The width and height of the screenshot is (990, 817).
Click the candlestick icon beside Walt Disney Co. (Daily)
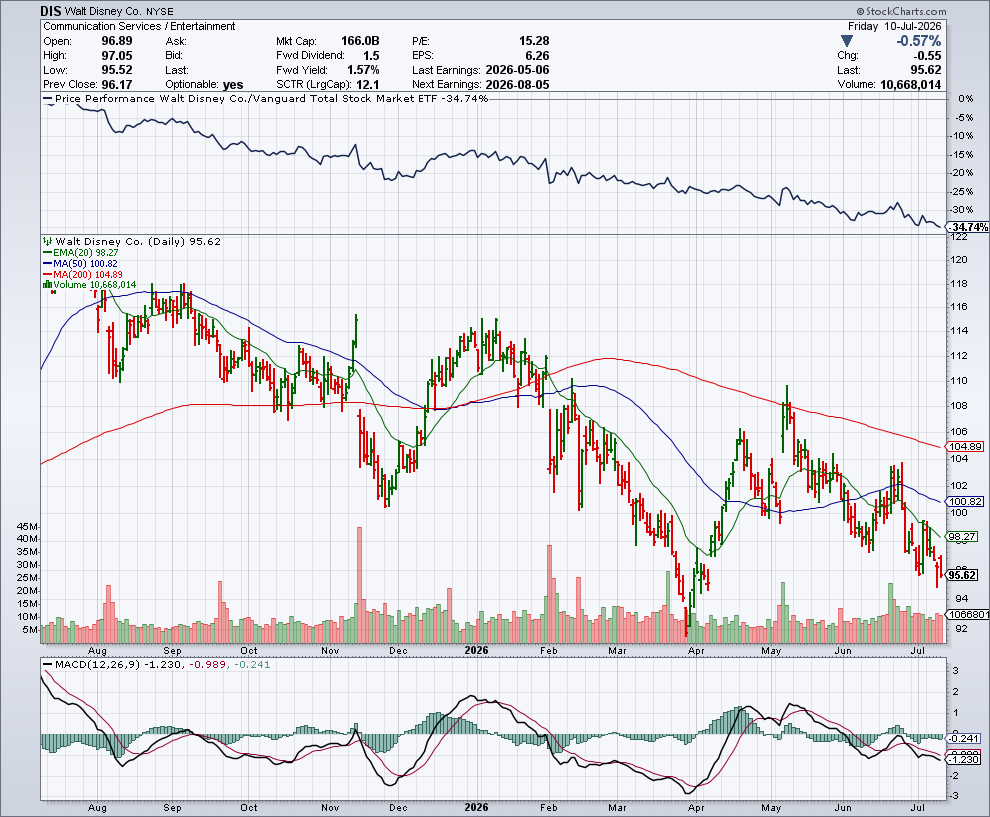[47, 241]
